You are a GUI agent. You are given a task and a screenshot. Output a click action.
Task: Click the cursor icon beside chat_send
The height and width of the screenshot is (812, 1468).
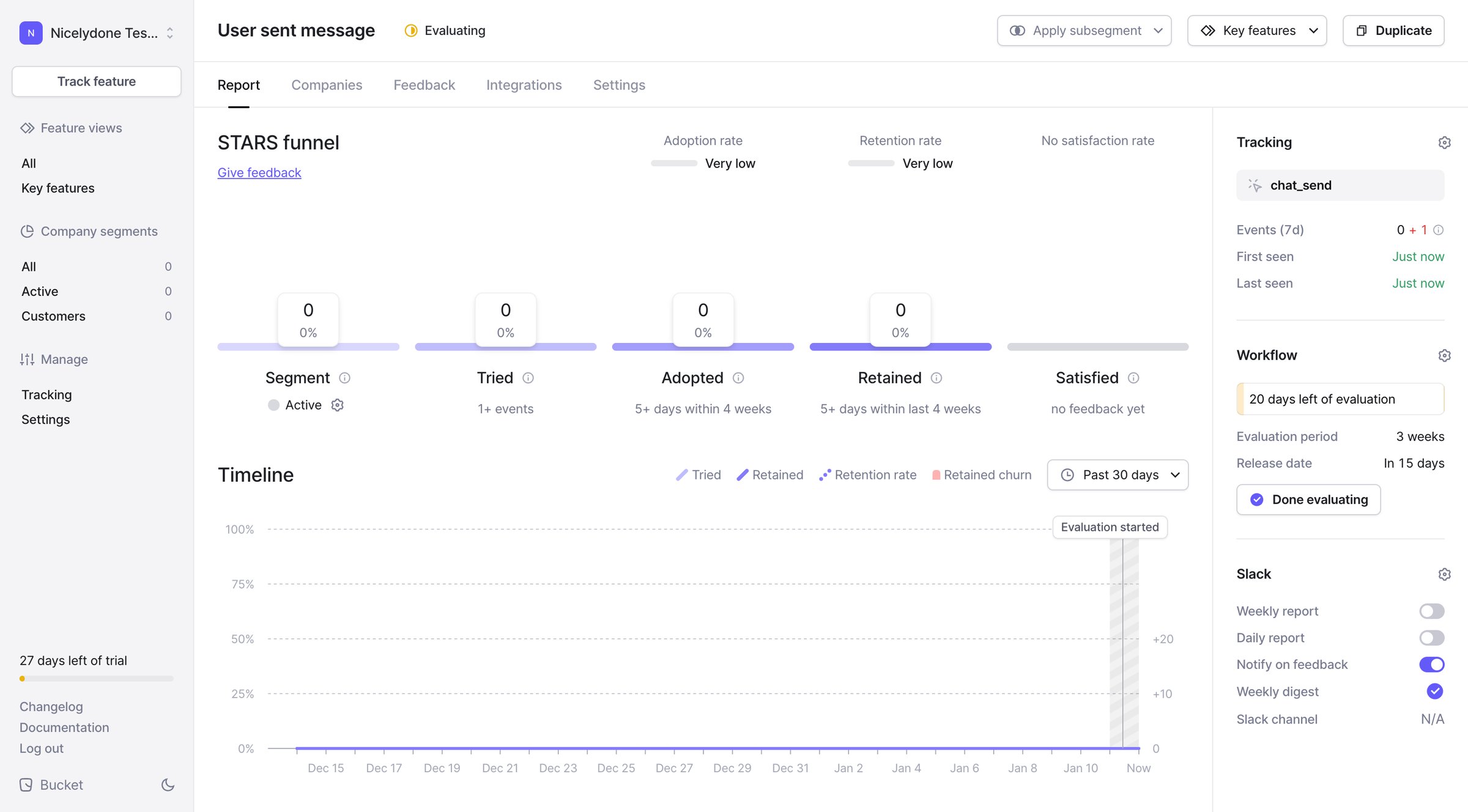tap(1255, 185)
